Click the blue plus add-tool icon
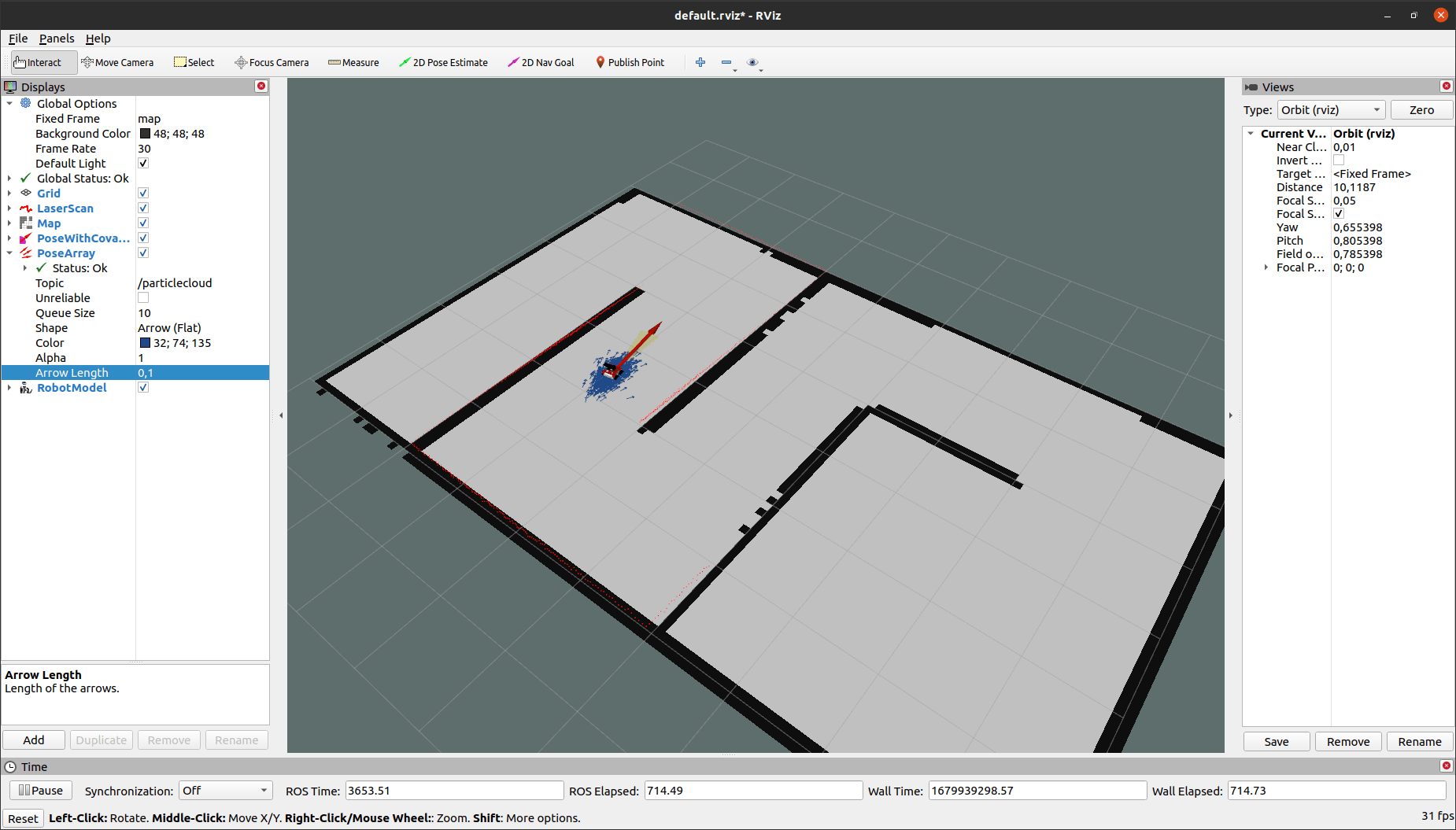Screen dimensions: 1456x830 pyautogui.click(x=700, y=62)
